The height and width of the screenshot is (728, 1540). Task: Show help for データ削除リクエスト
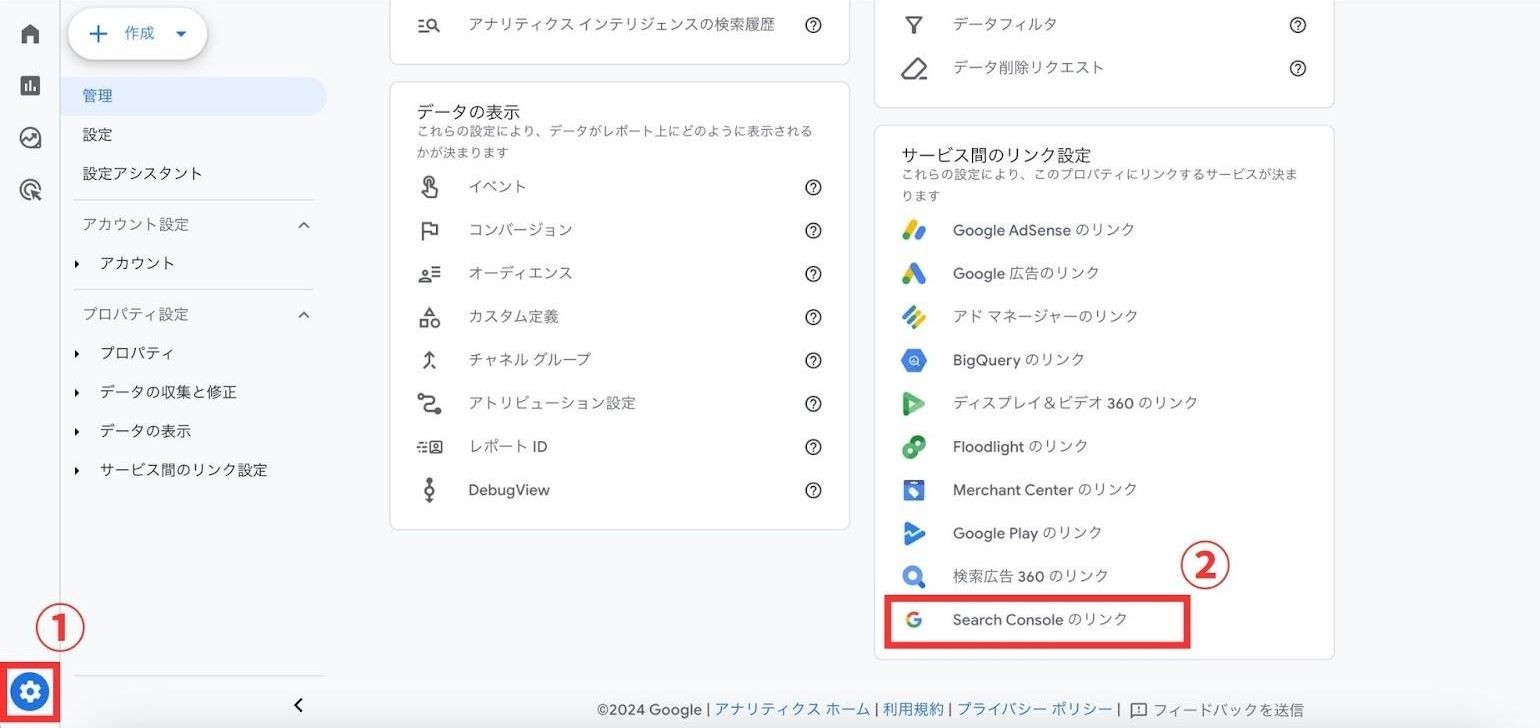coord(1297,68)
